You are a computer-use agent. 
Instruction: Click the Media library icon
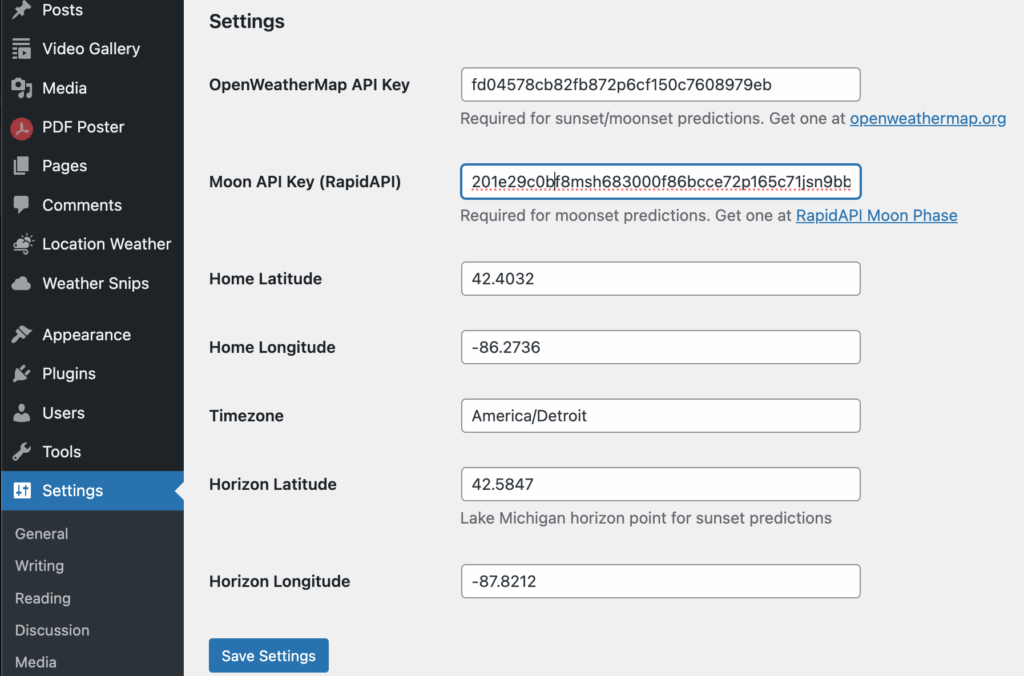21,88
